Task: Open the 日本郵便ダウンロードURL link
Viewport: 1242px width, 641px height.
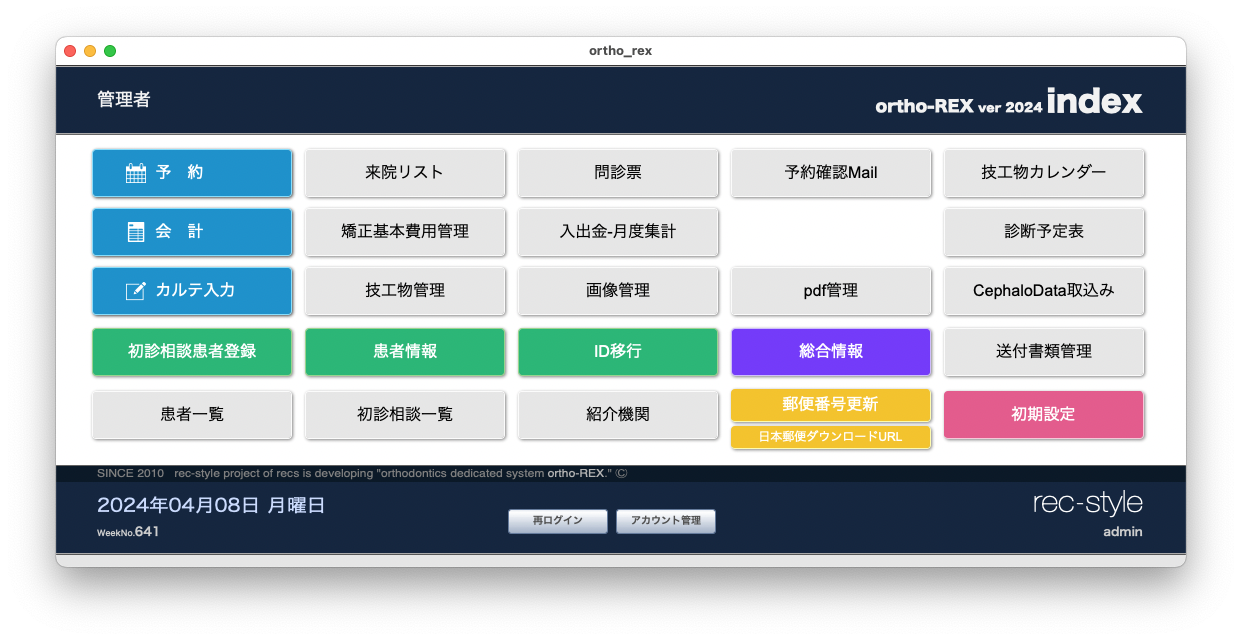Action: tap(831, 437)
